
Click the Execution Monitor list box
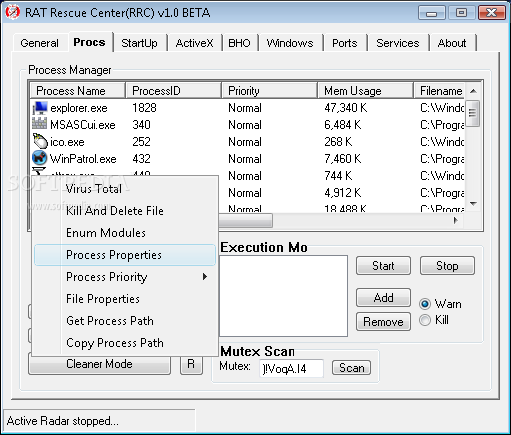click(x=283, y=296)
